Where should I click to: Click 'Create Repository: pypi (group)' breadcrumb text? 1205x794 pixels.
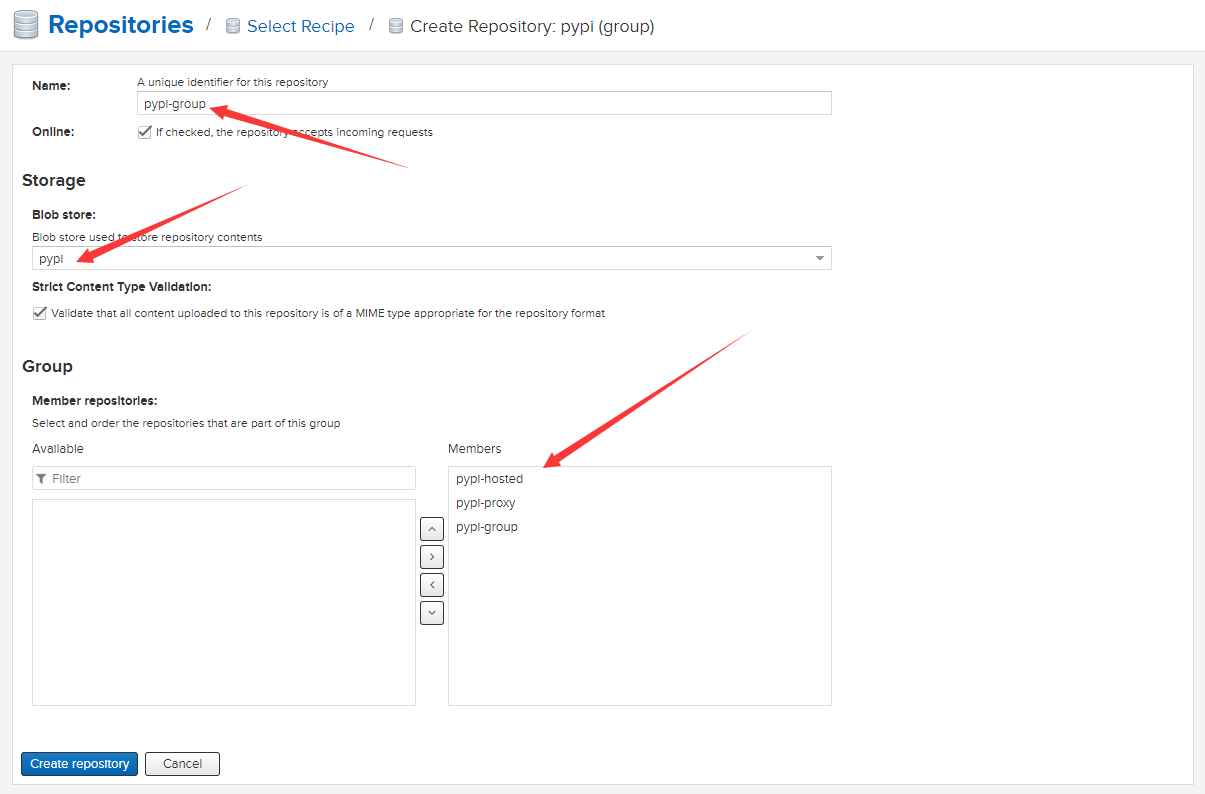(x=532, y=26)
